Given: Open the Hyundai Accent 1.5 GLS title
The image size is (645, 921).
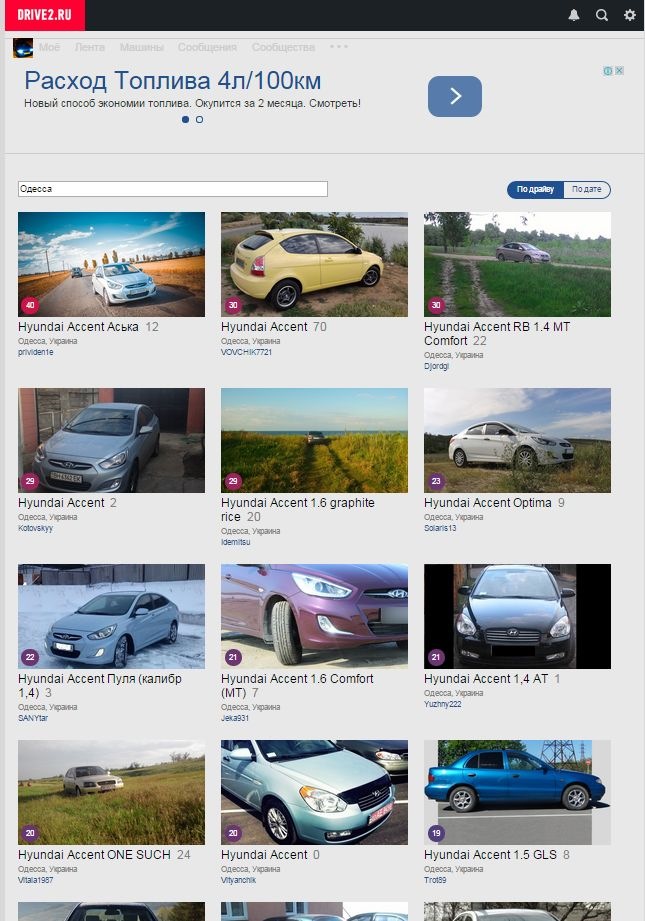Looking at the screenshot, I should click(x=490, y=855).
